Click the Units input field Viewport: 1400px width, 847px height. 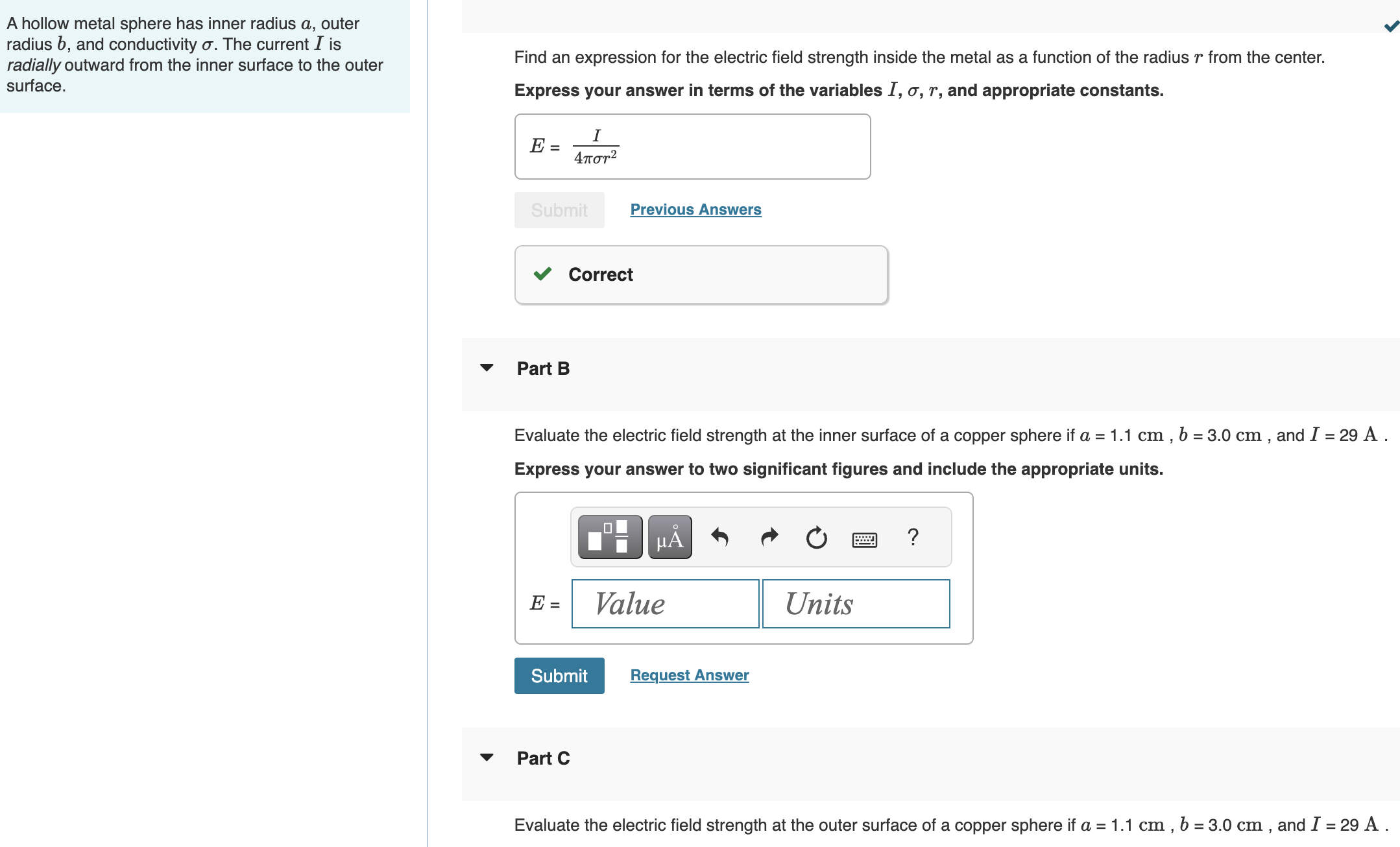(856, 603)
